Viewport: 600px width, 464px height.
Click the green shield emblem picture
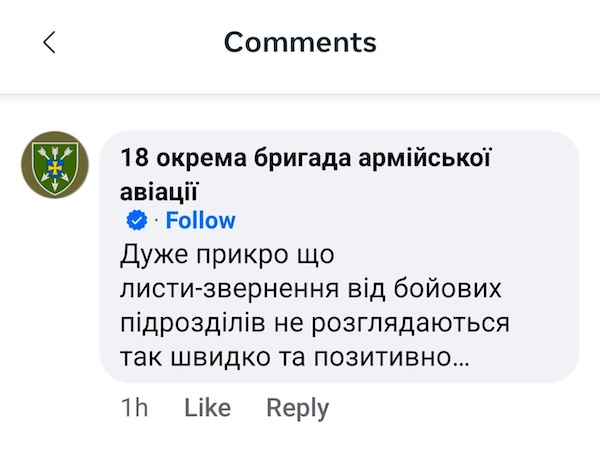pyautogui.click(x=55, y=165)
